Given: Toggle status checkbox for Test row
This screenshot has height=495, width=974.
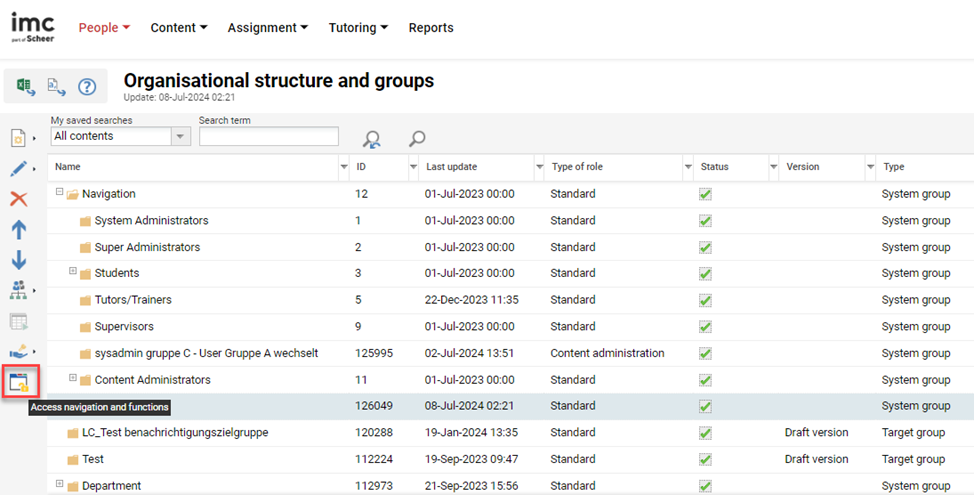Looking at the screenshot, I should point(705,459).
